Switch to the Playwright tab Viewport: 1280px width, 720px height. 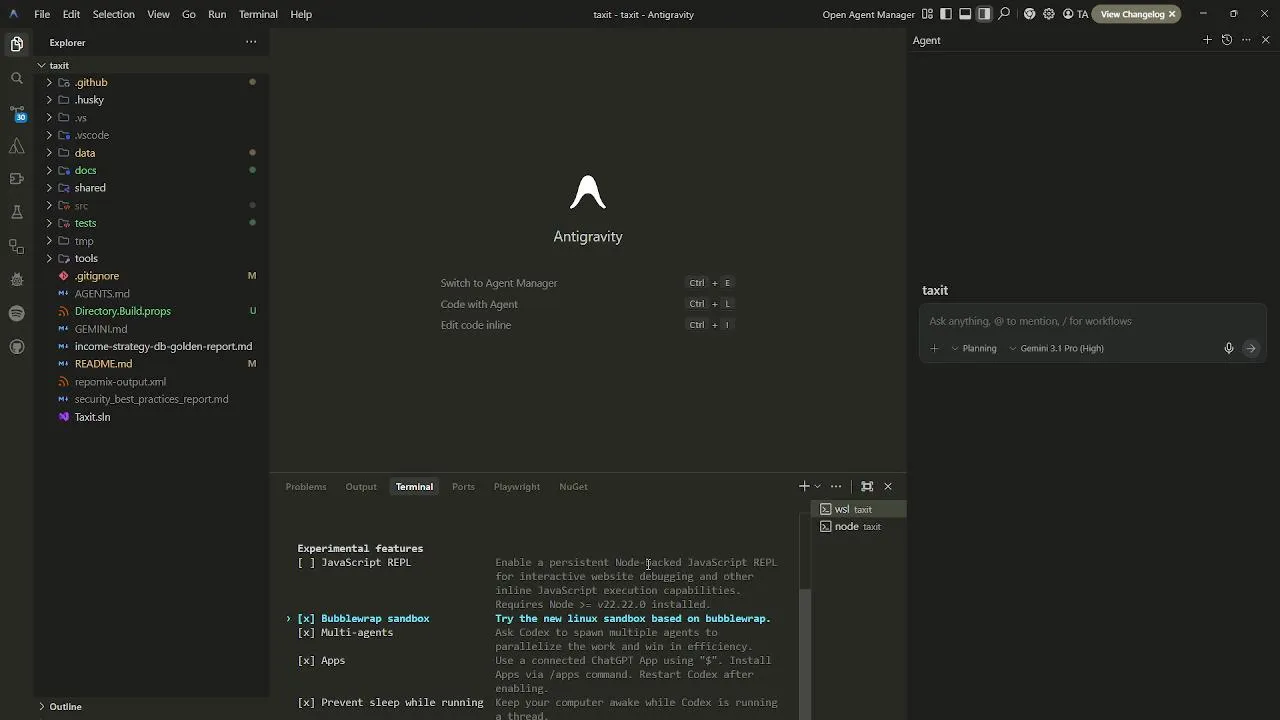516,486
